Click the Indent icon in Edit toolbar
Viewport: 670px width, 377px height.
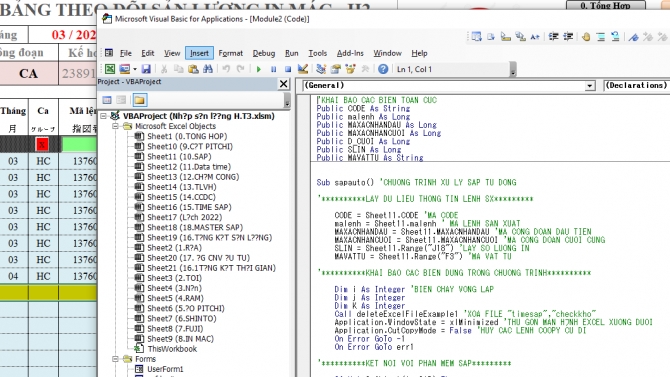pos(553,37)
